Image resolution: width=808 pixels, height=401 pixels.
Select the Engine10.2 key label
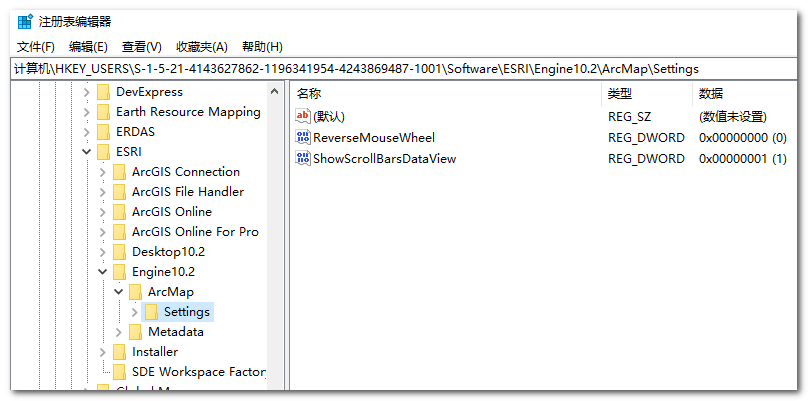(x=163, y=272)
